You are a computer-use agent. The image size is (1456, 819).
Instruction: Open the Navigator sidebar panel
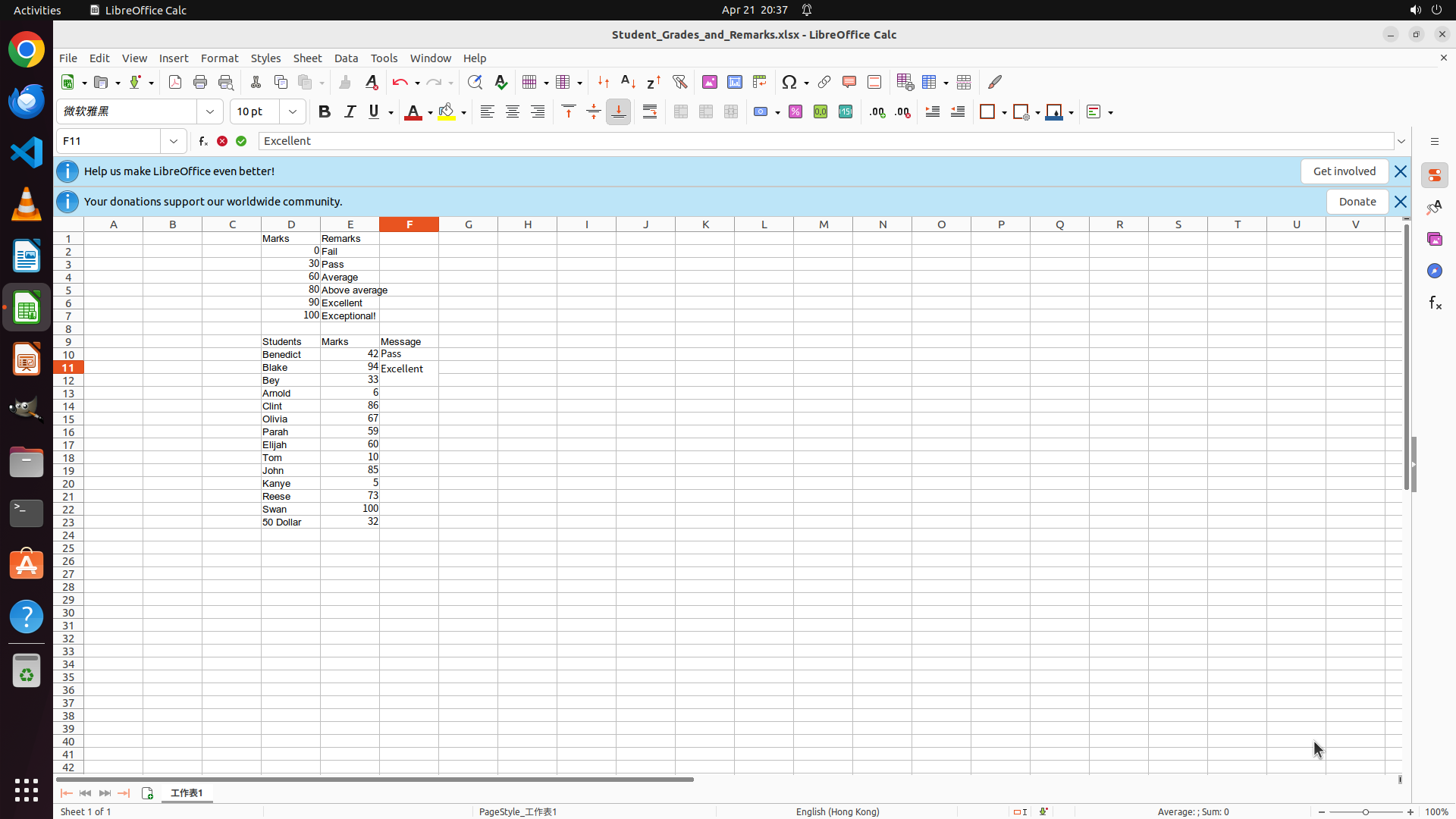tap(1434, 271)
